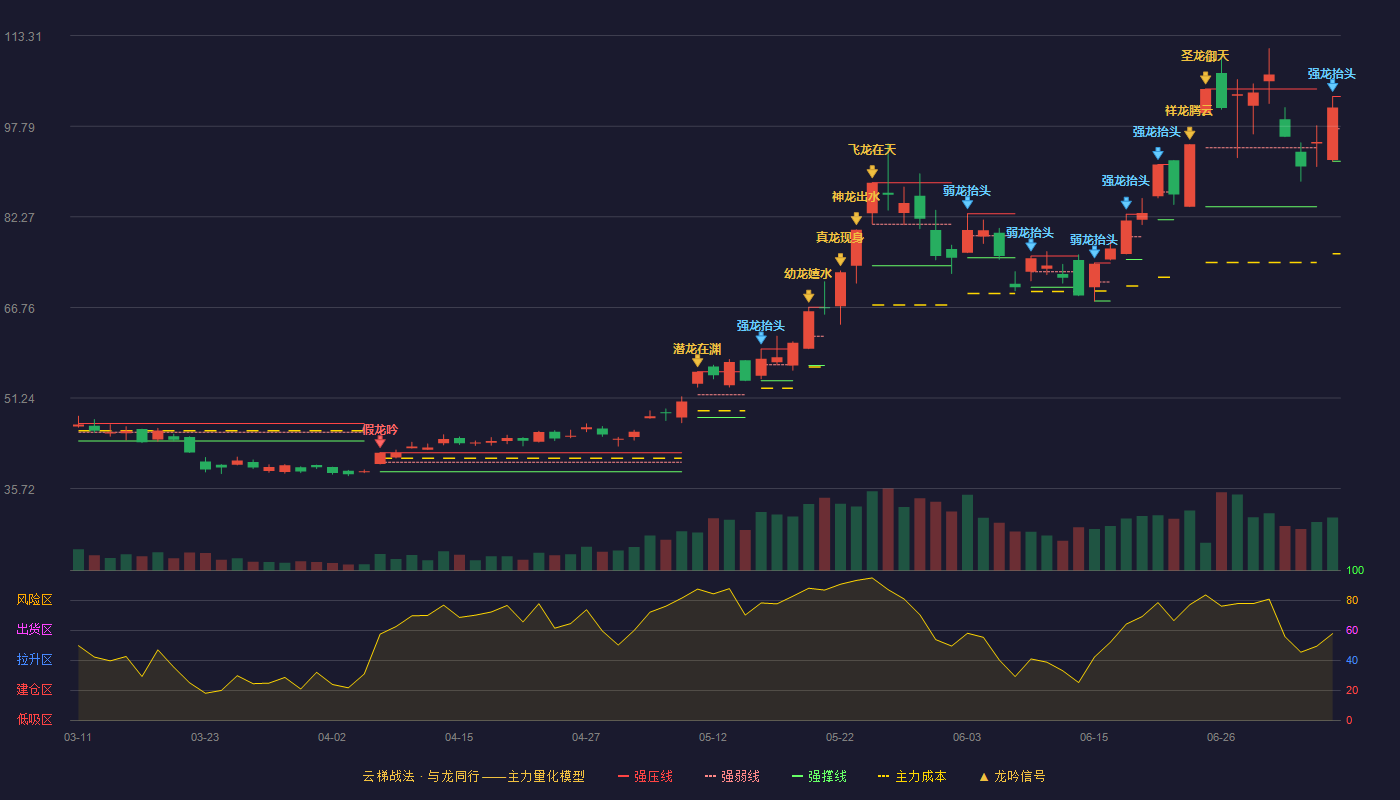Click the 出货区 zone label
This screenshot has width=1400, height=800.
[x=35, y=630]
